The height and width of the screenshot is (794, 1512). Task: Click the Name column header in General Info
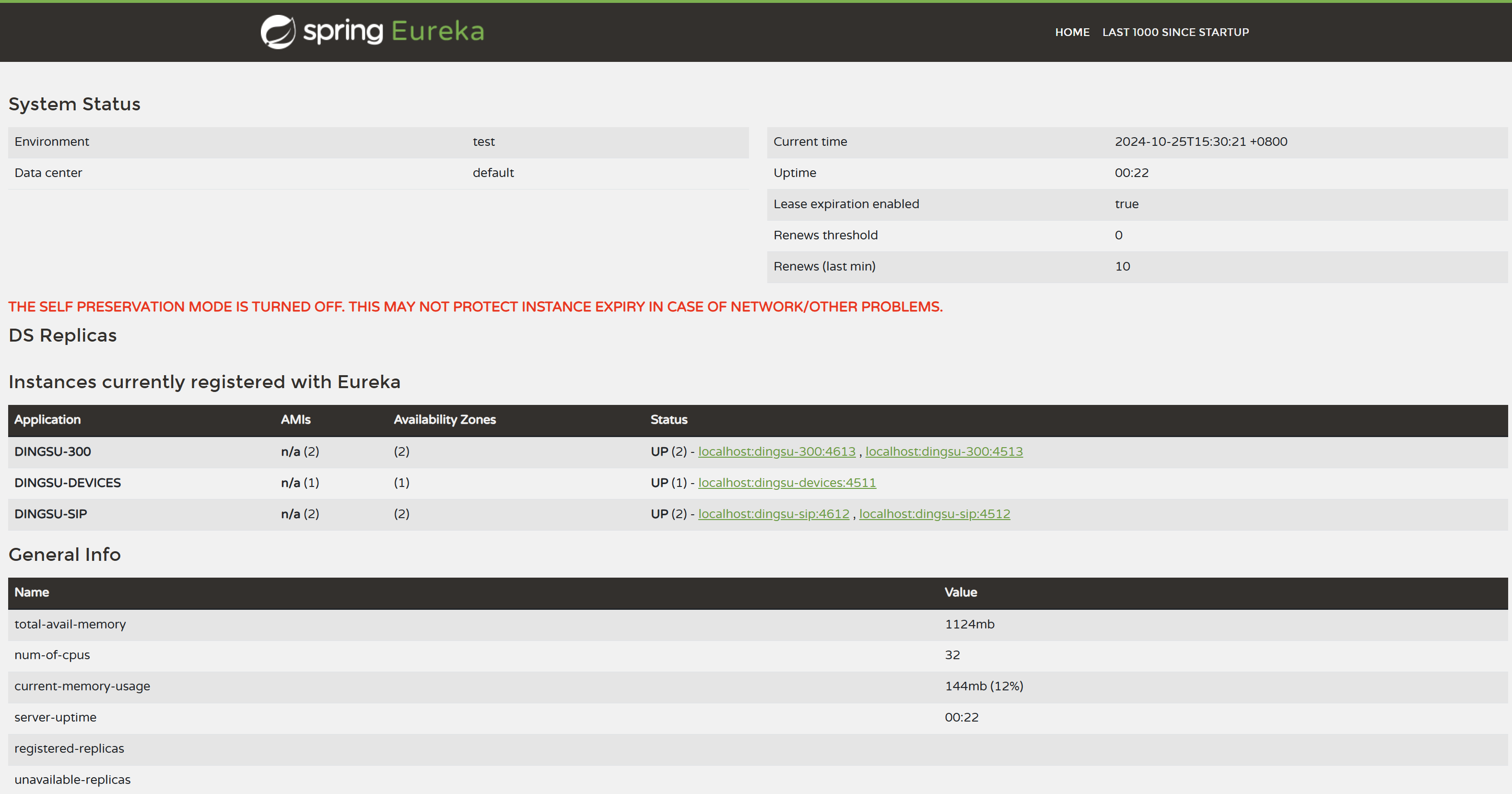tap(32, 592)
